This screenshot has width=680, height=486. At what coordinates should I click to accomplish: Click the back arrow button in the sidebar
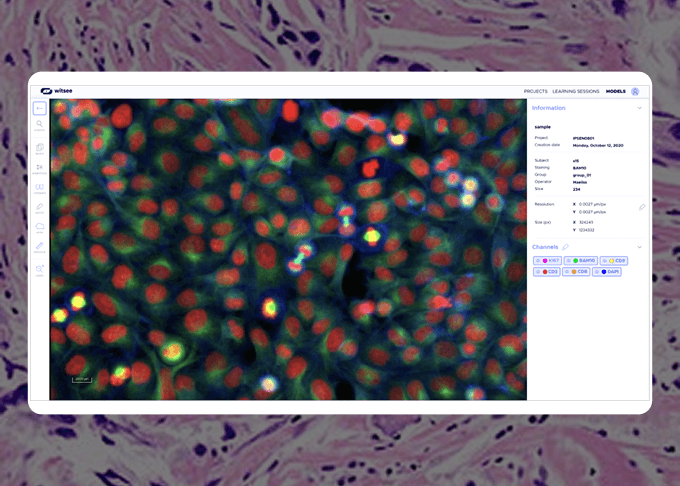[x=39, y=108]
